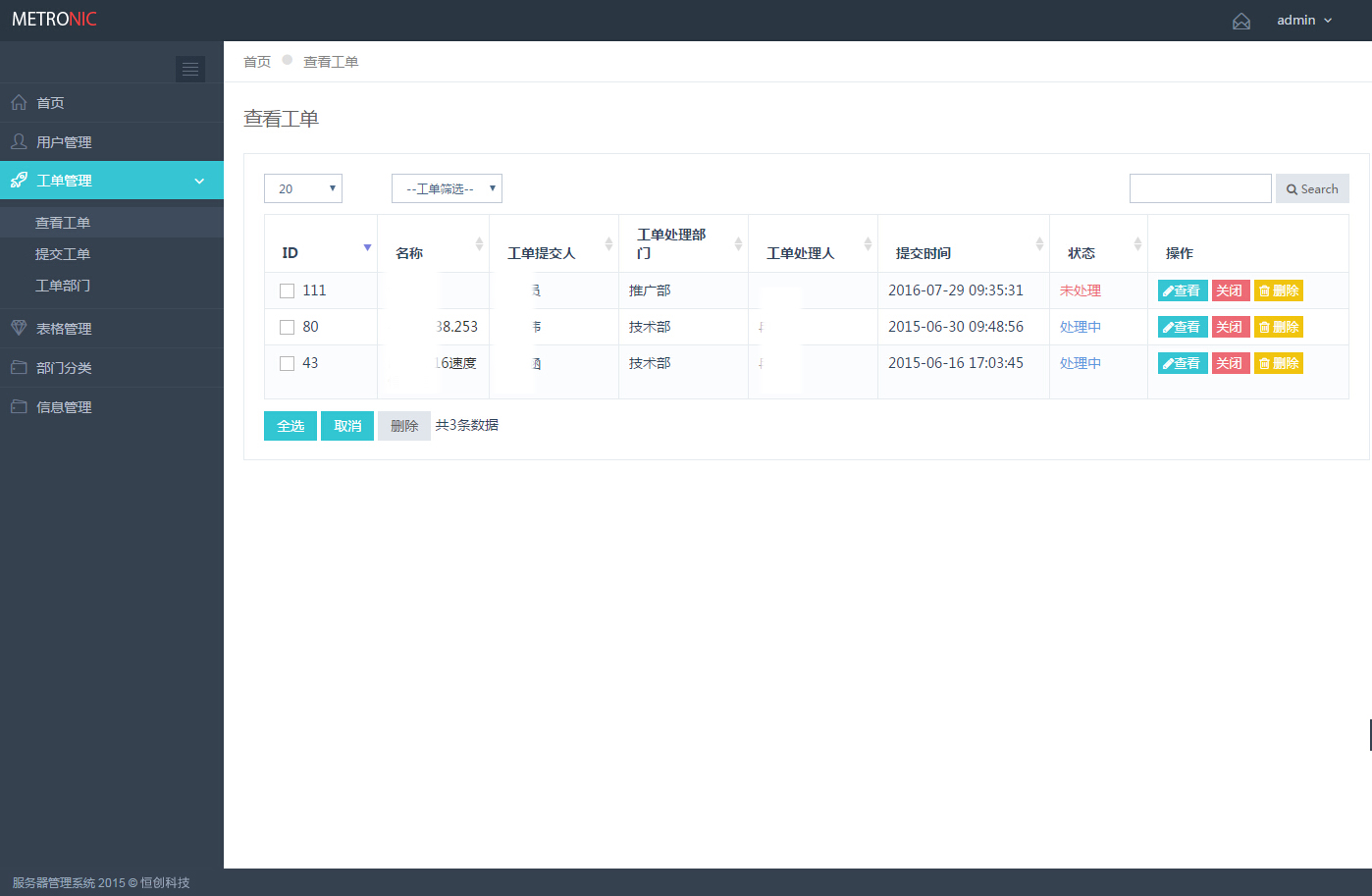Viewport: 1372px width, 896px height.
Task: Open 用户管理 in the sidebar
Action: tap(112, 141)
